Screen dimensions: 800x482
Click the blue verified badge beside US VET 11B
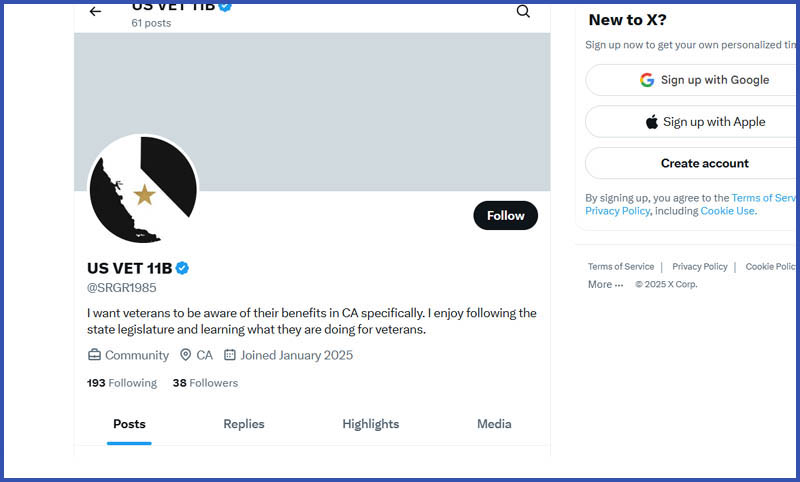coord(182,268)
